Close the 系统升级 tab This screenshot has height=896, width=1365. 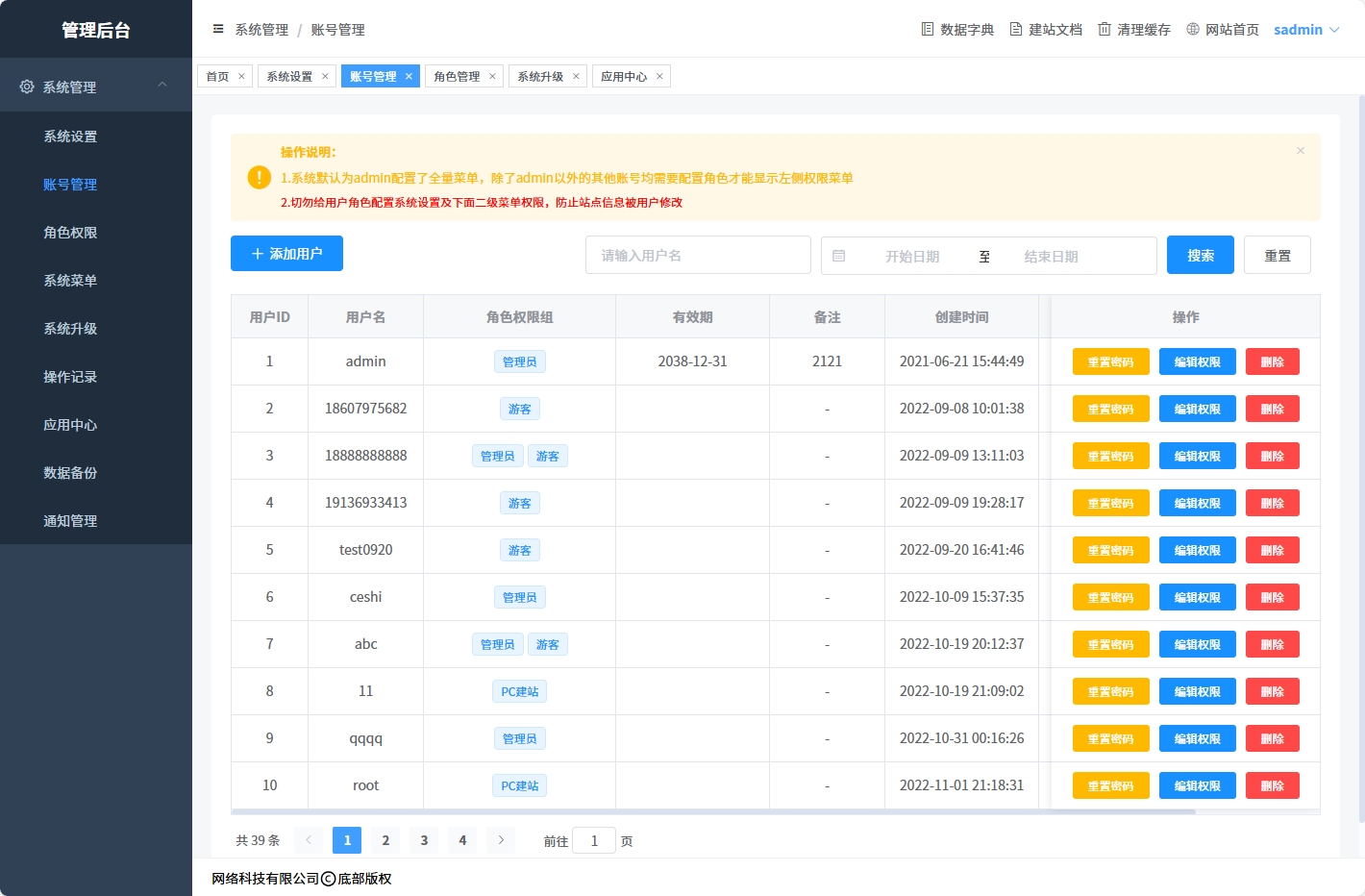pyautogui.click(x=576, y=76)
